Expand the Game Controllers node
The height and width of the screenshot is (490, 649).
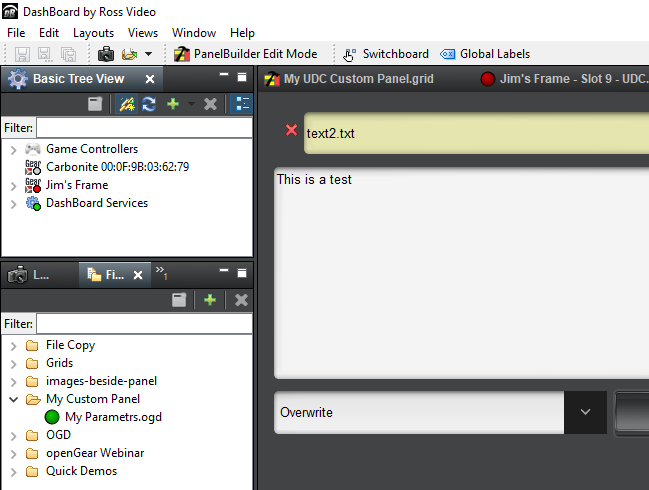pyautogui.click(x=13, y=149)
